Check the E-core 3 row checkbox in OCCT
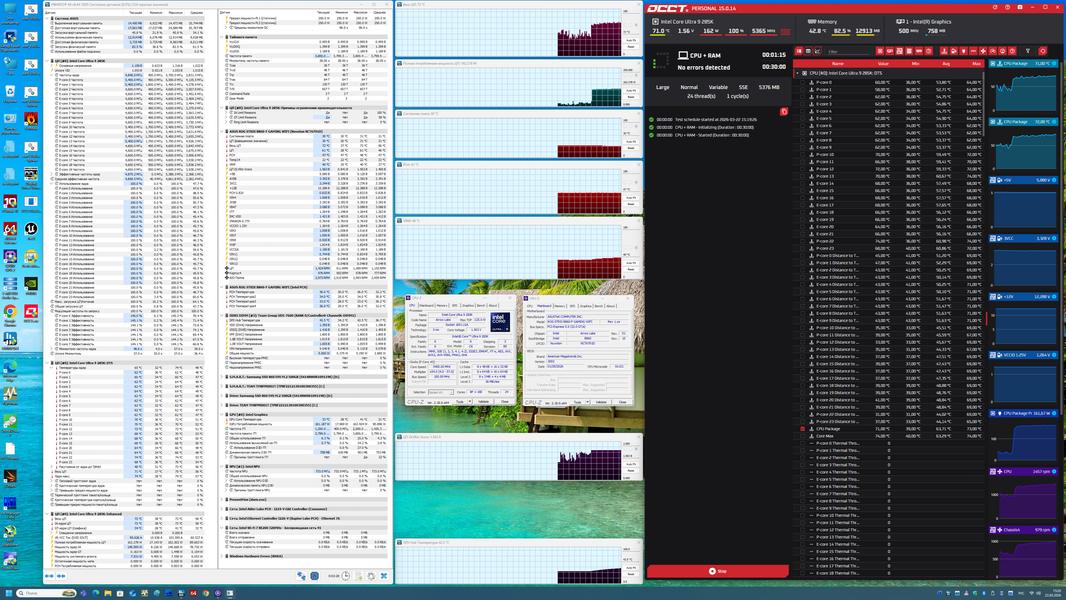 [802, 104]
